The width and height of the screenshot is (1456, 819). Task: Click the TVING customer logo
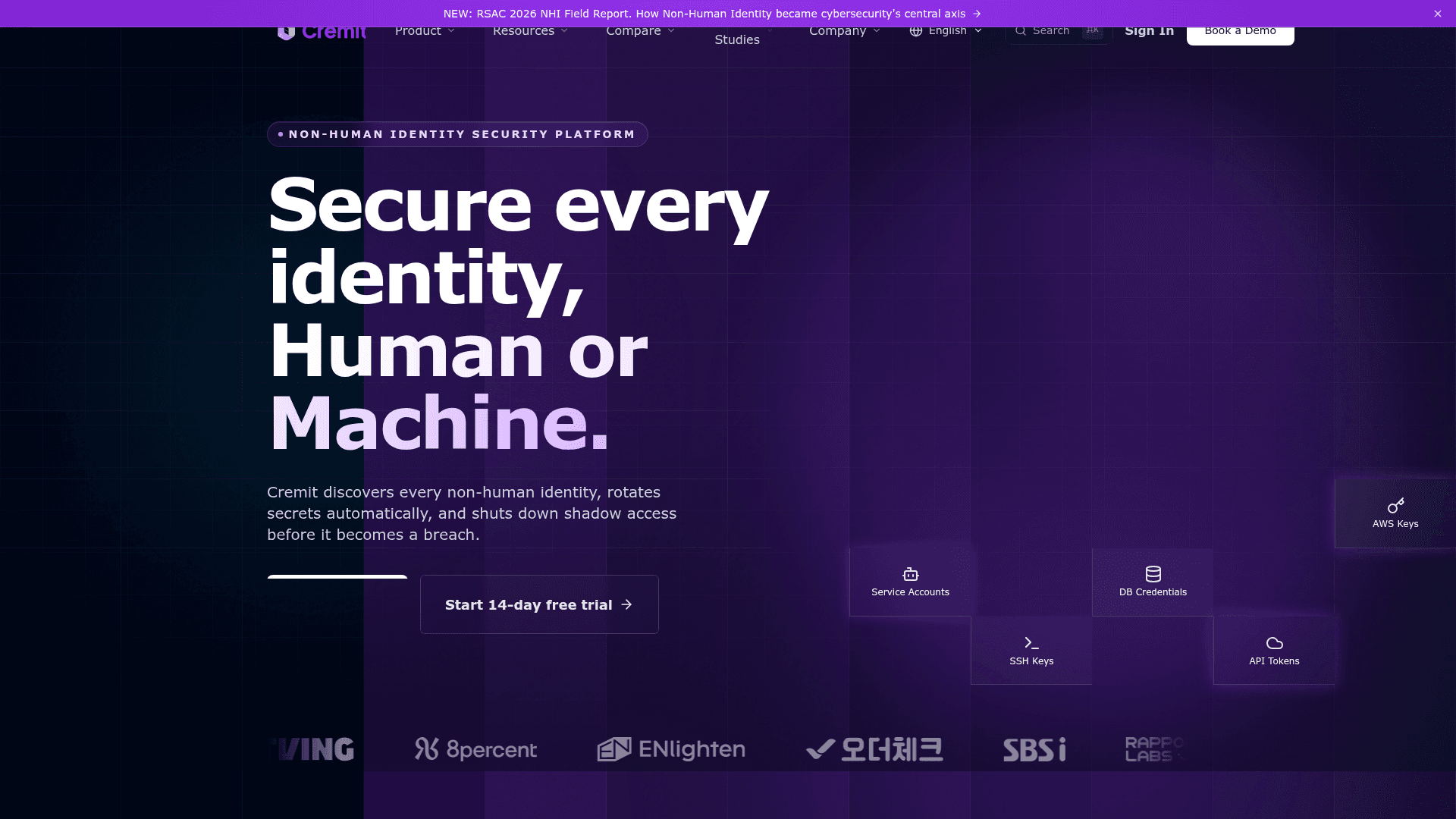click(x=311, y=749)
